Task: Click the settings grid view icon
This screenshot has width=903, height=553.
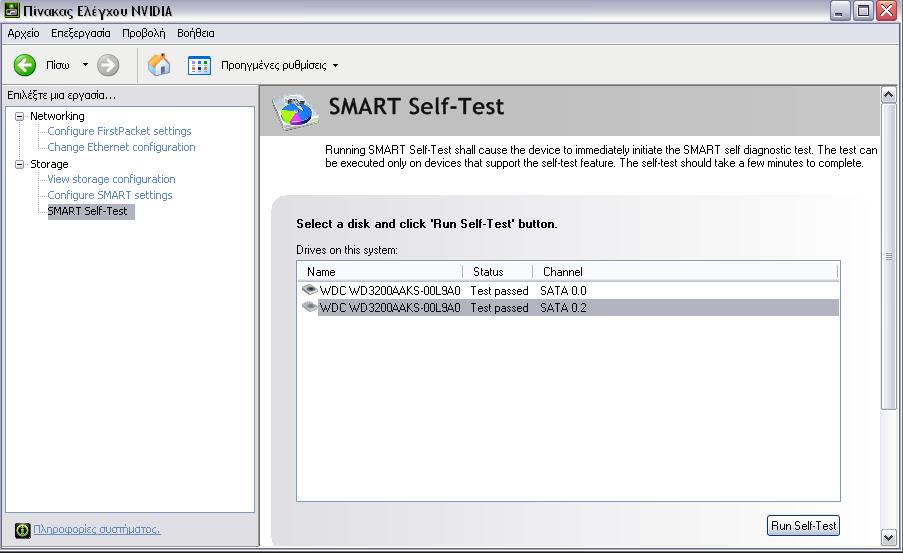Action: click(199, 65)
